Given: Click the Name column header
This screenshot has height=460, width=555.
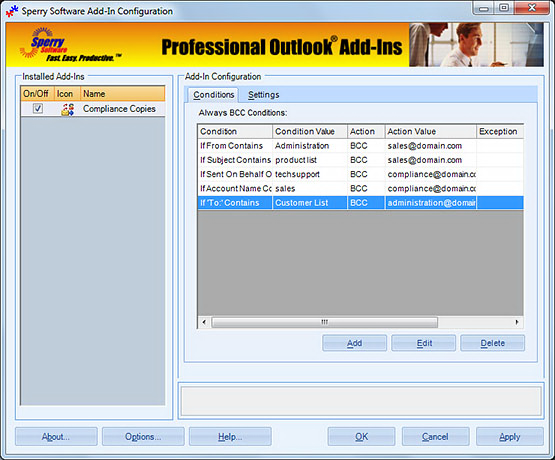Looking at the screenshot, I should (x=123, y=94).
